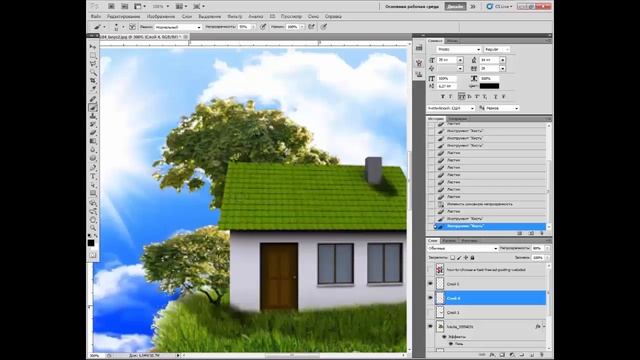Hide layer Слой 5 via eye icon
Image resolution: width=640 pixels, height=360 pixels.
430,284
